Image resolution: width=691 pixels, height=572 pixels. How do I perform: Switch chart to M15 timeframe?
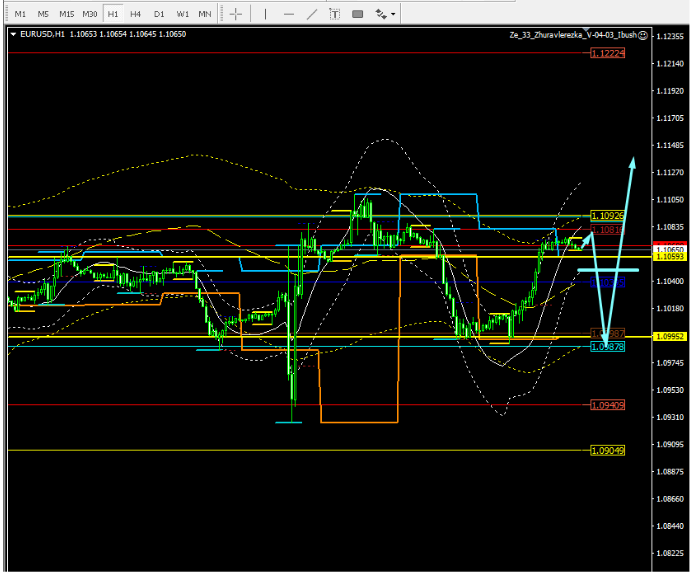point(67,14)
